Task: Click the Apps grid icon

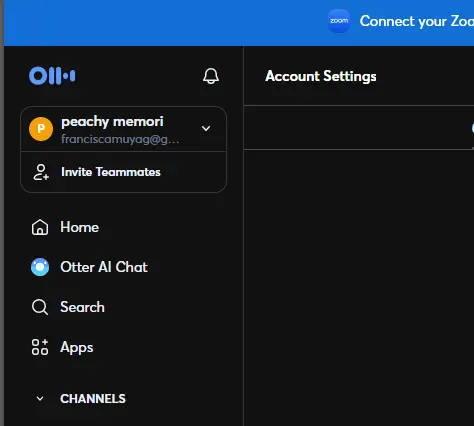Action: click(x=40, y=347)
